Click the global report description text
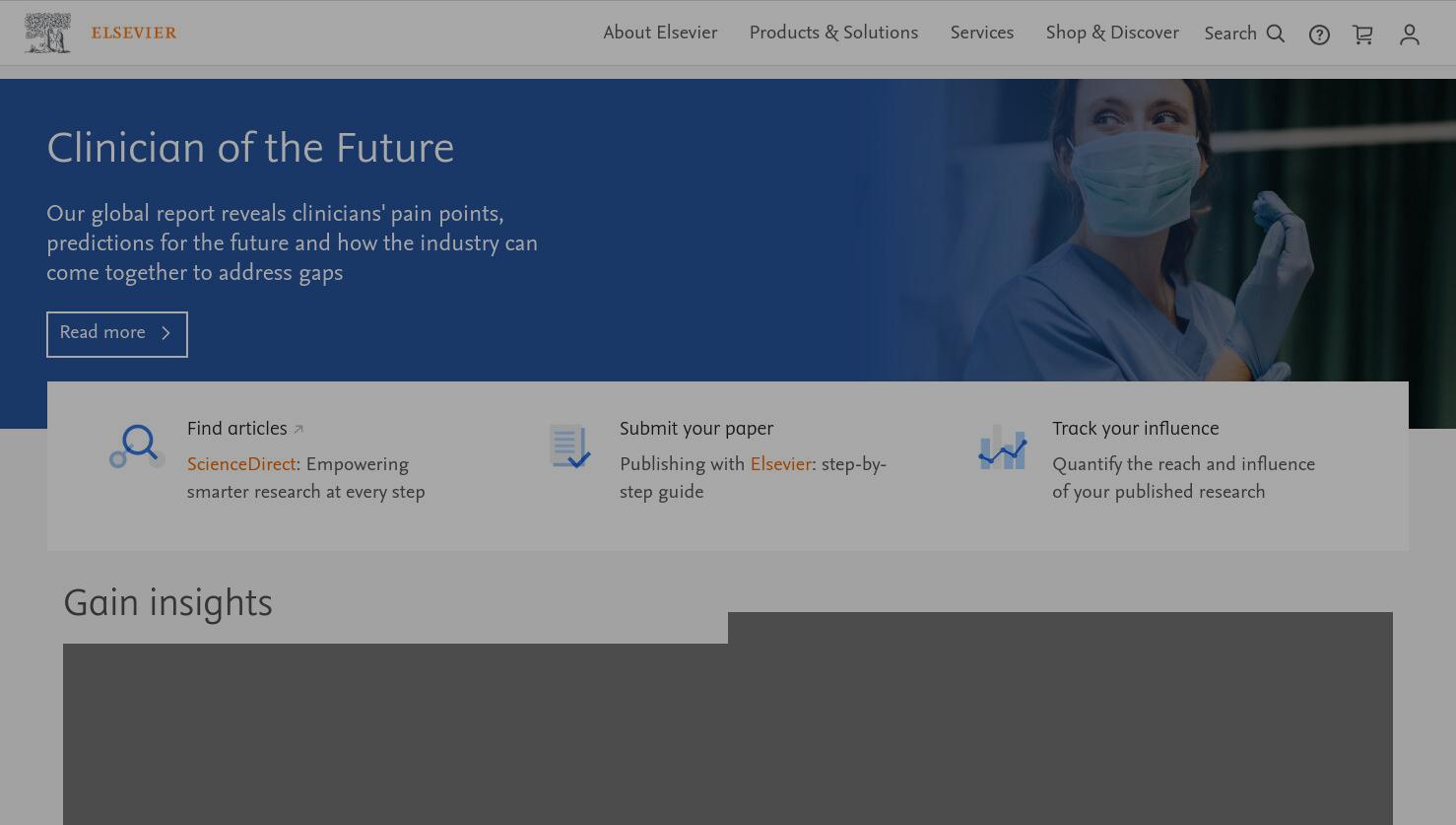This screenshot has height=825, width=1456. click(292, 243)
